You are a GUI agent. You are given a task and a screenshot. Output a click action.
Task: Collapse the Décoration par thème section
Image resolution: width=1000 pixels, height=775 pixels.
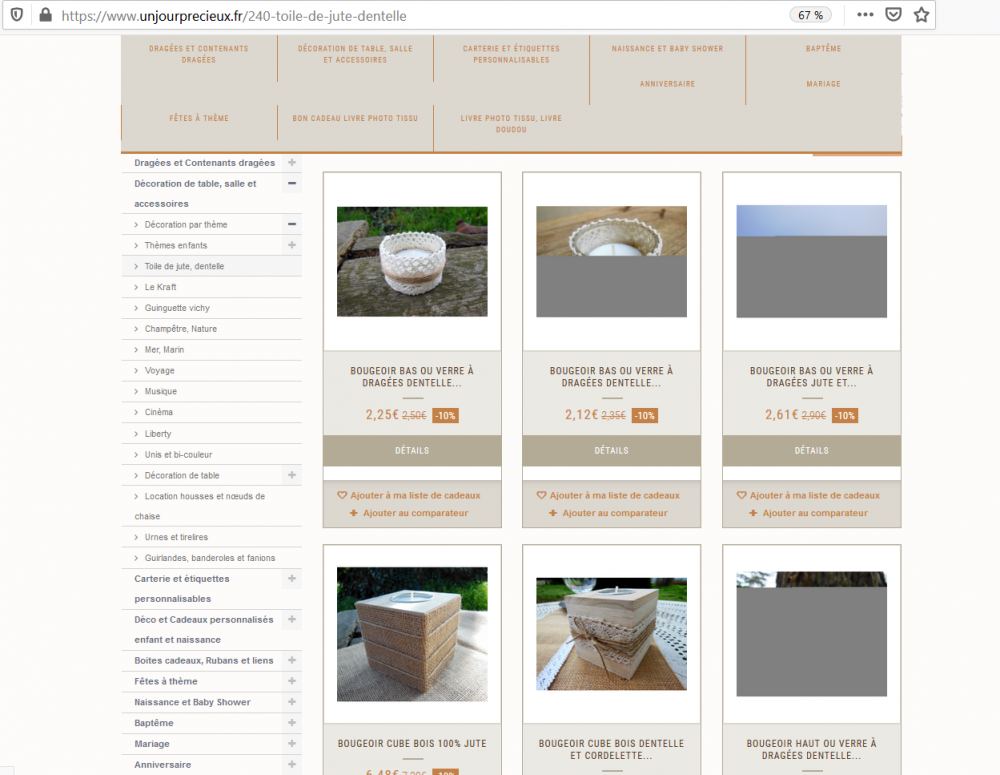(291, 224)
